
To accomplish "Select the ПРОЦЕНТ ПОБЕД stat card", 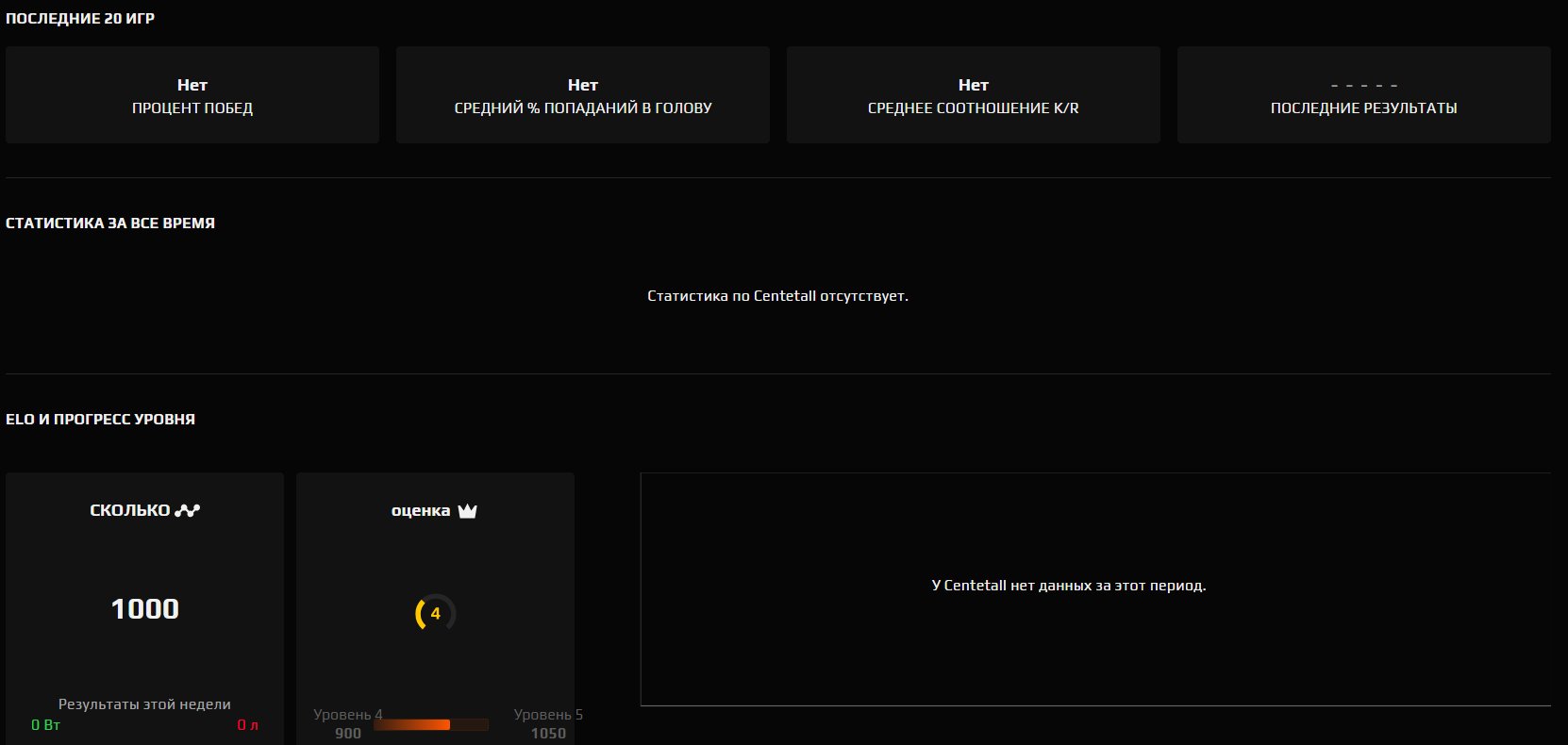I will tap(192, 95).
